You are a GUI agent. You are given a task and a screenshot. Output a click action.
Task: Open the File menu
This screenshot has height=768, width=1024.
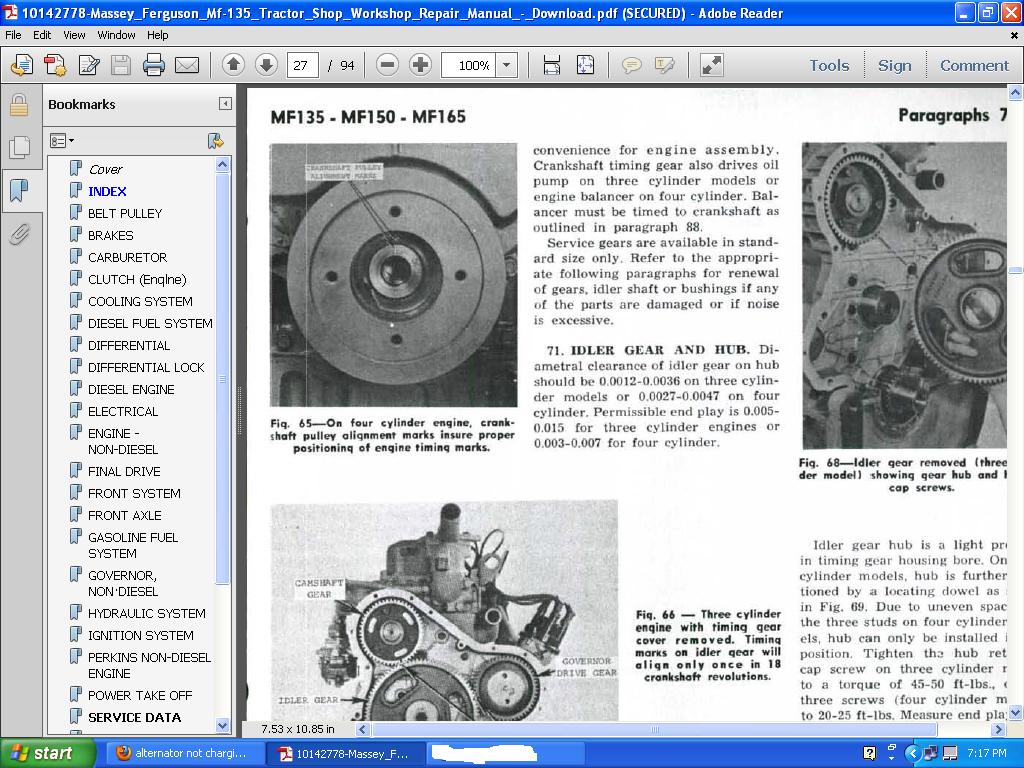(13, 35)
